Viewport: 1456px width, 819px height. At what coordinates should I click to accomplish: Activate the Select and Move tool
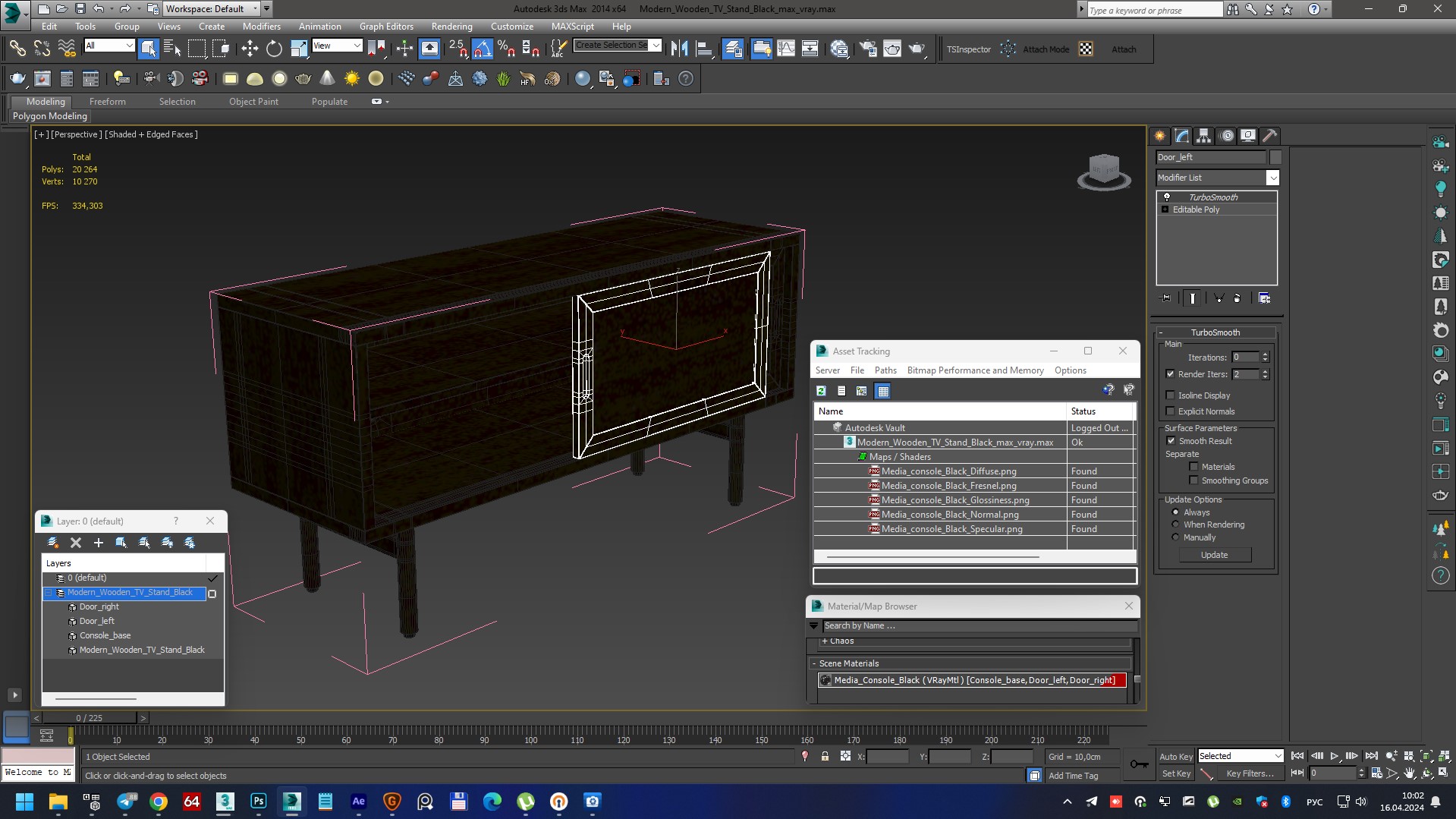[x=250, y=49]
